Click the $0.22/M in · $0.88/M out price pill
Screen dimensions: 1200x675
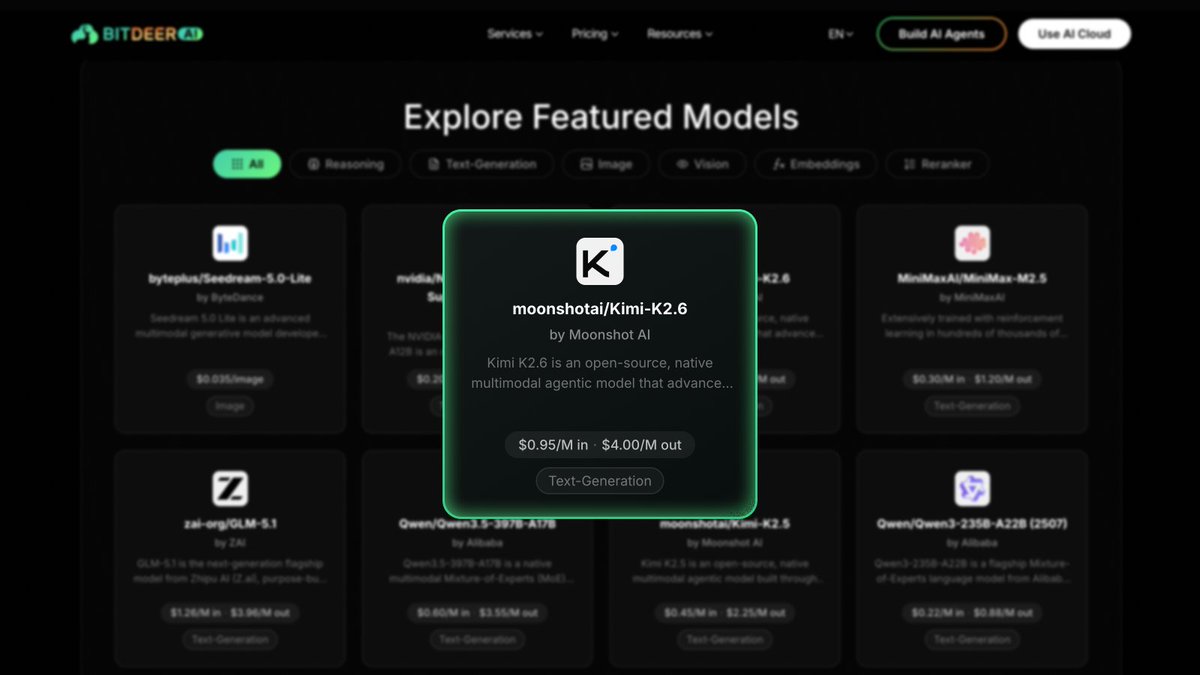972,613
